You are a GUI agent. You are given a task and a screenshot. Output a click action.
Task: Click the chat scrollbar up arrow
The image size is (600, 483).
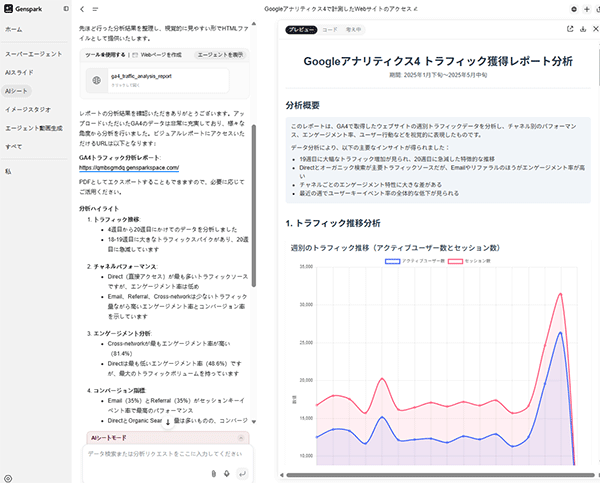coord(254,24)
